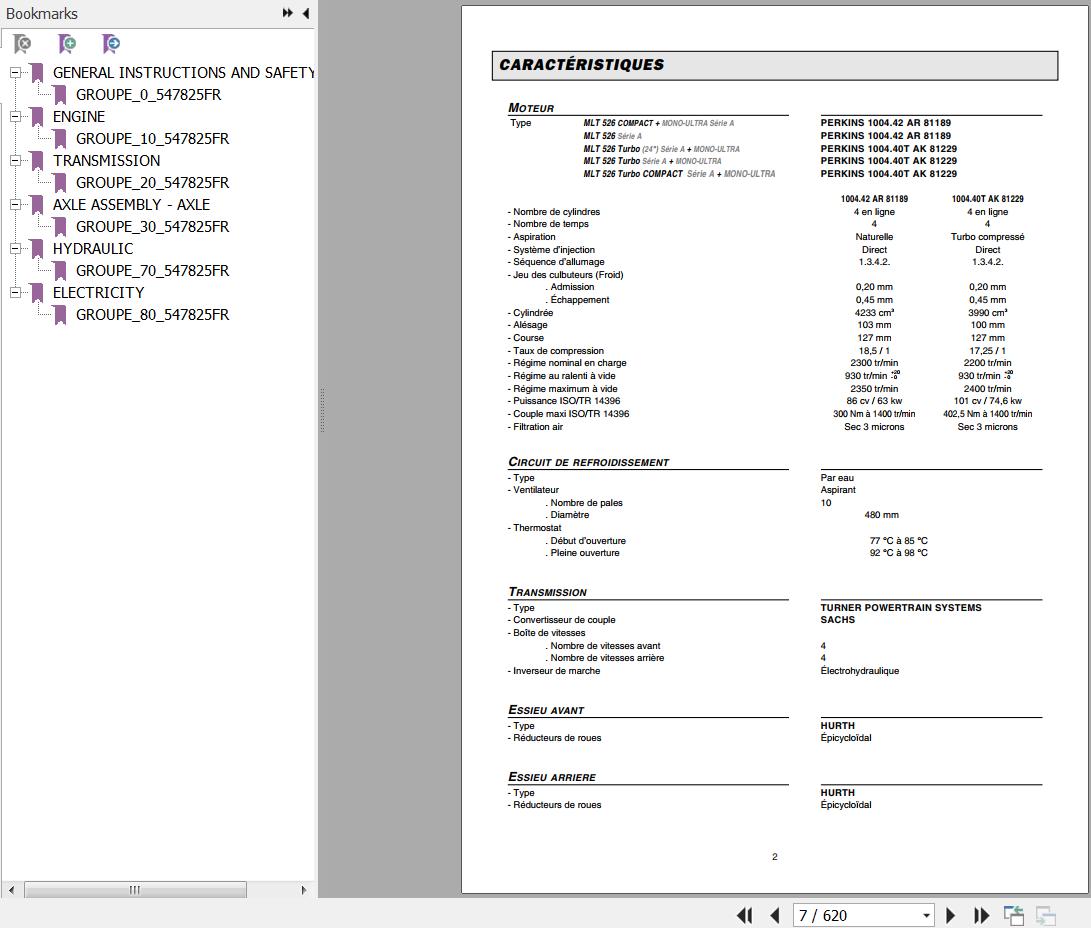
Task: Click the bookmark icon beside GROUPE_80_547825FR
Action: [61, 315]
